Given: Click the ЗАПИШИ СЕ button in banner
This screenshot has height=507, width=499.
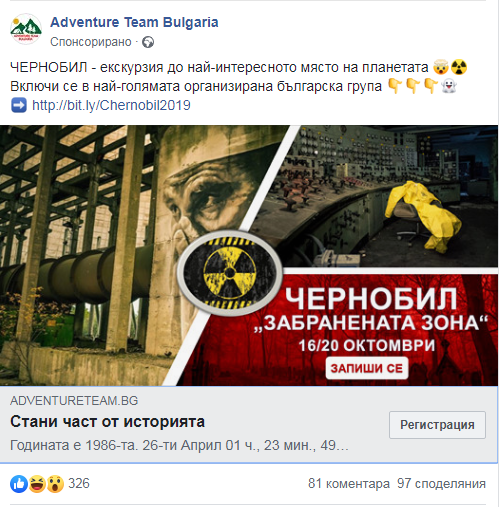Looking at the screenshot, I should click(367, 368).
